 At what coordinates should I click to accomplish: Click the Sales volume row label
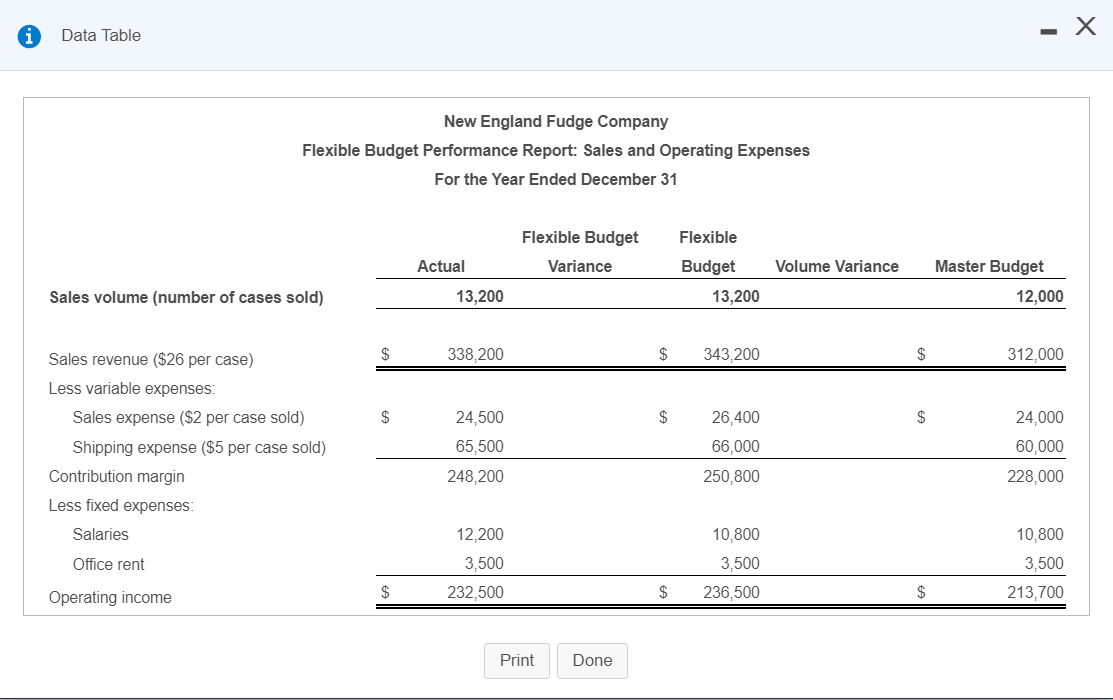(x=187, y=297)
